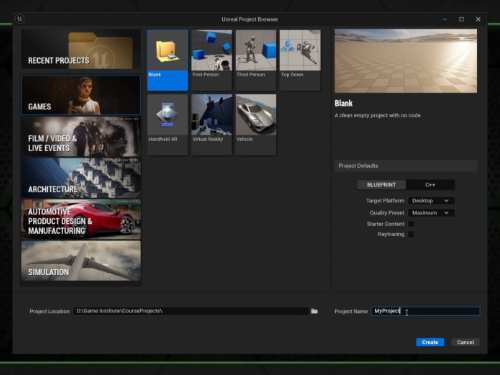Image resolution: width=500 pixels, height=375 pixels.
Task: Open the Recent Projects category
Action: point(81,50)
